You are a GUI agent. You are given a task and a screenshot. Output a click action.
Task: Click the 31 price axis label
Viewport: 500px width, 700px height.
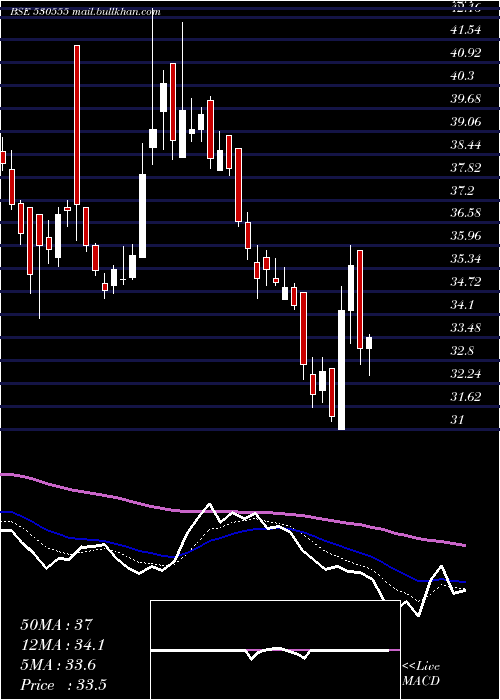click(x=457, y=420)
